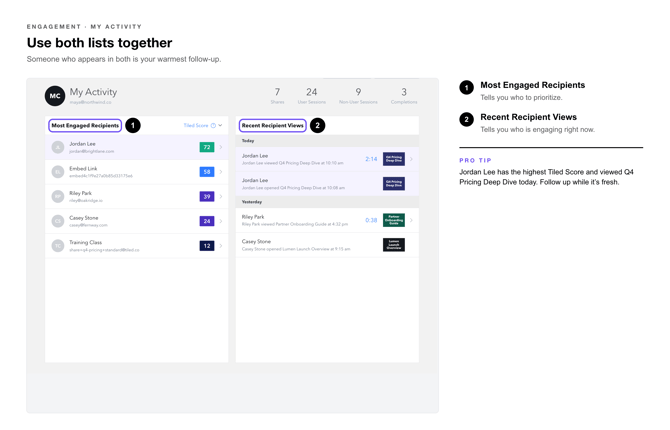The width and height of the screenshot is (670, 430).
Task: Click the dark 12 score badge
Action: pyautogui.click(x=207, y=246)
